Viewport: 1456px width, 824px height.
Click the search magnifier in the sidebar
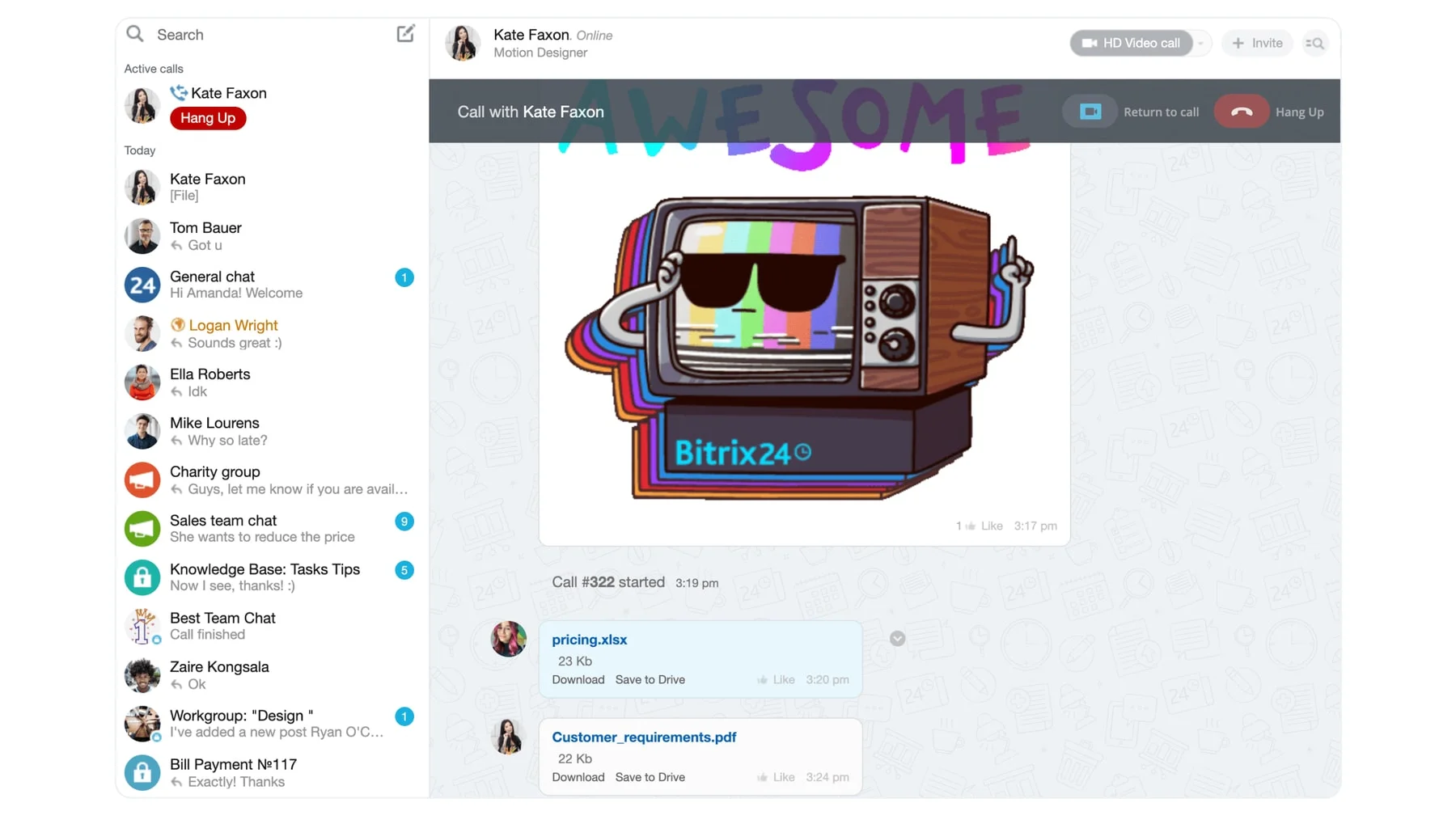(134, 34)
